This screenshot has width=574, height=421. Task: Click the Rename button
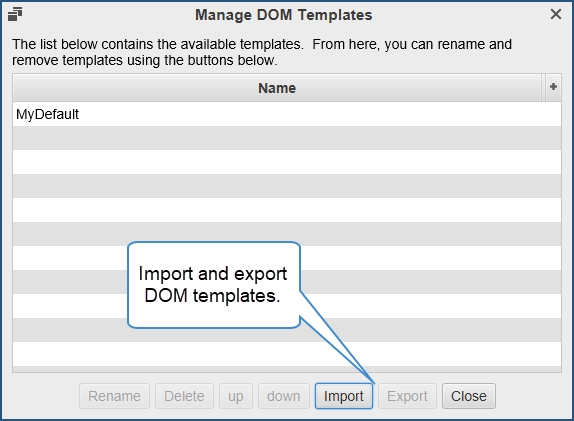[114, 396]
